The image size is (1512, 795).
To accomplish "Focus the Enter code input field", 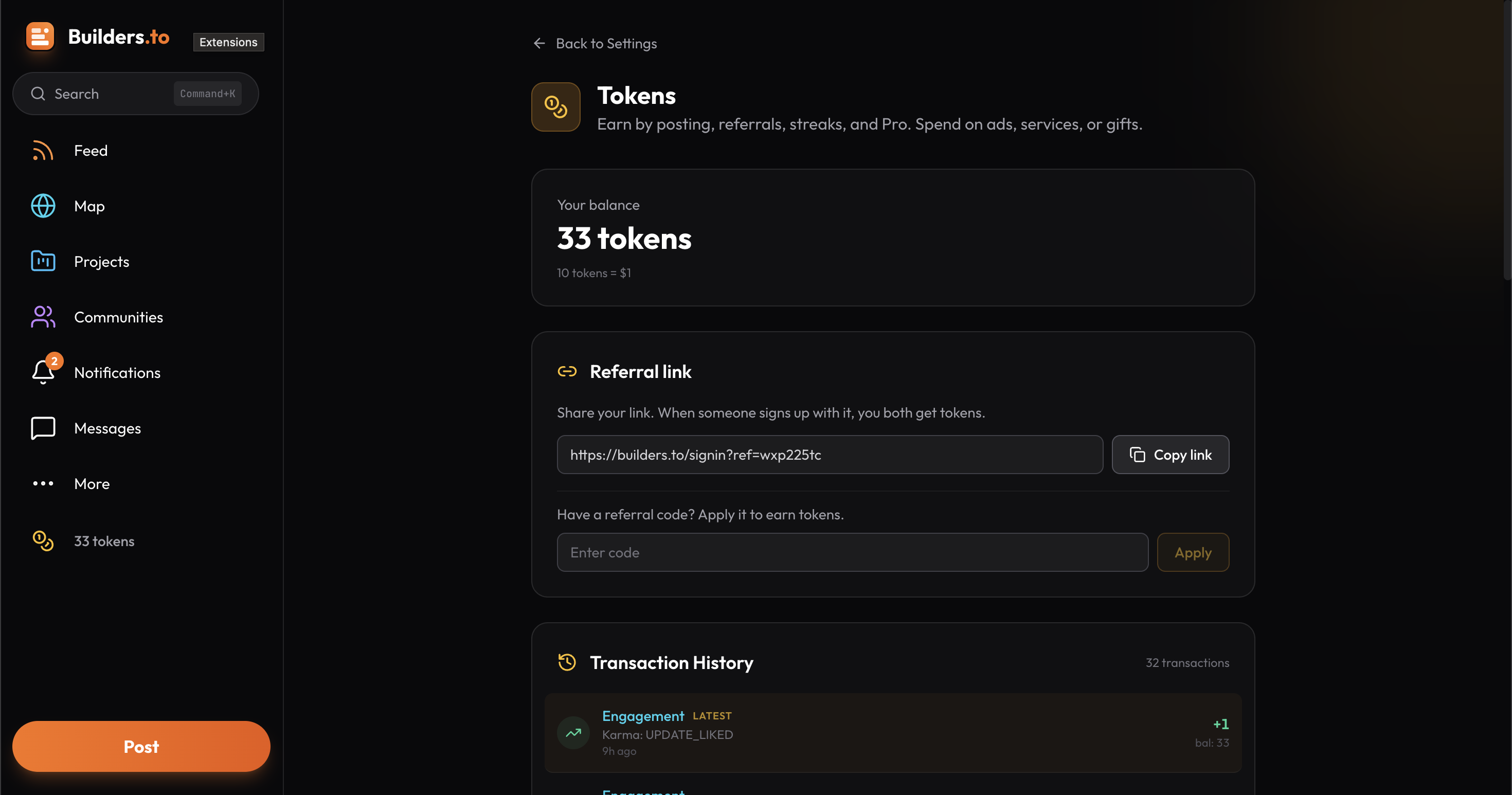I will pos(852,552).
